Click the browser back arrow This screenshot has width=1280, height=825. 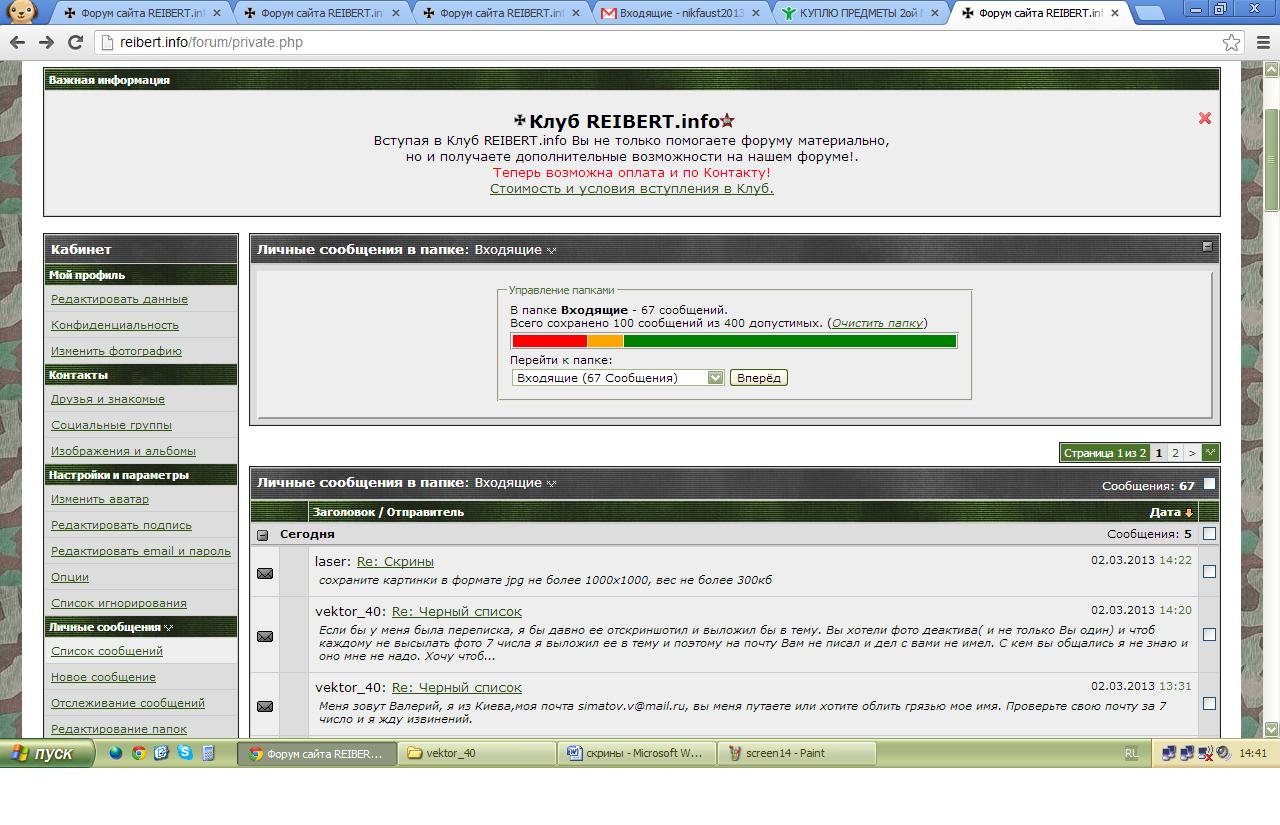coord(17,42)
